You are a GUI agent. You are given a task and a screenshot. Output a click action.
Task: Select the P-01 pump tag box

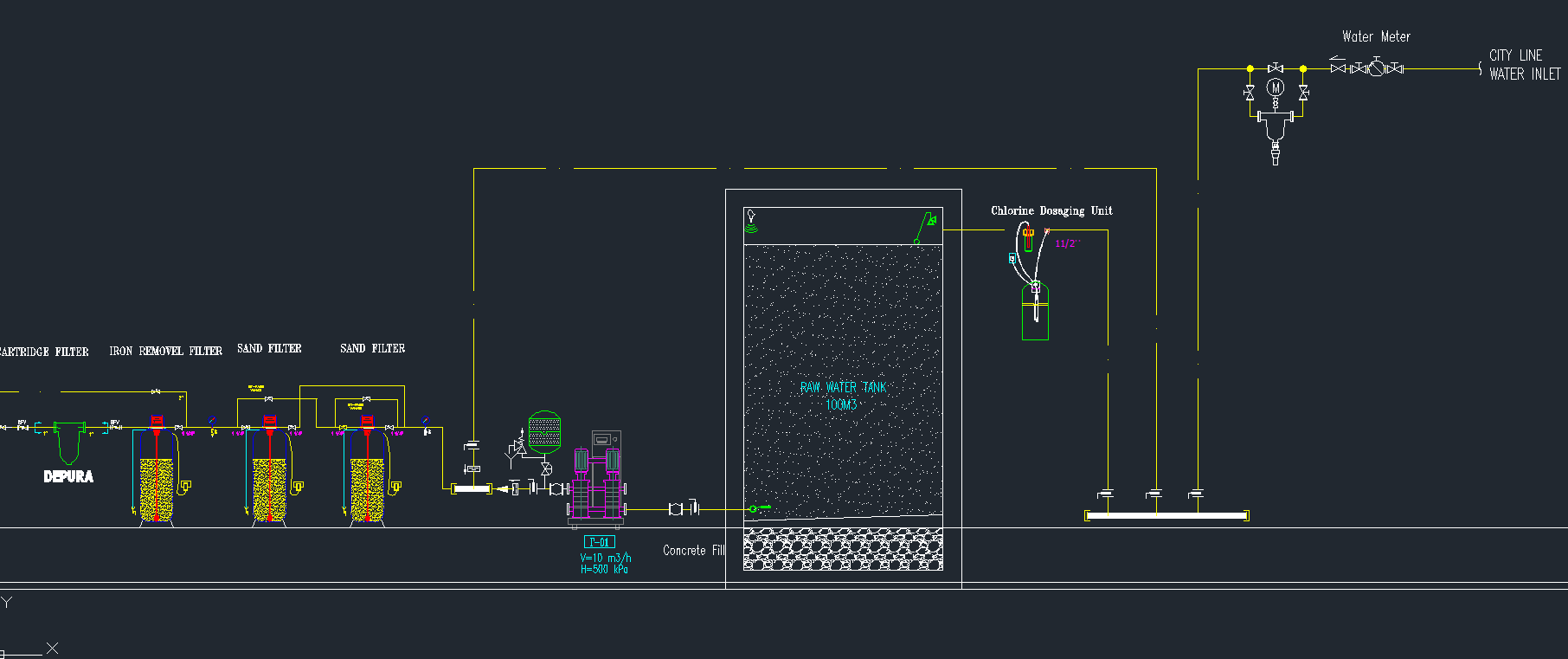(x=599, y=542)
